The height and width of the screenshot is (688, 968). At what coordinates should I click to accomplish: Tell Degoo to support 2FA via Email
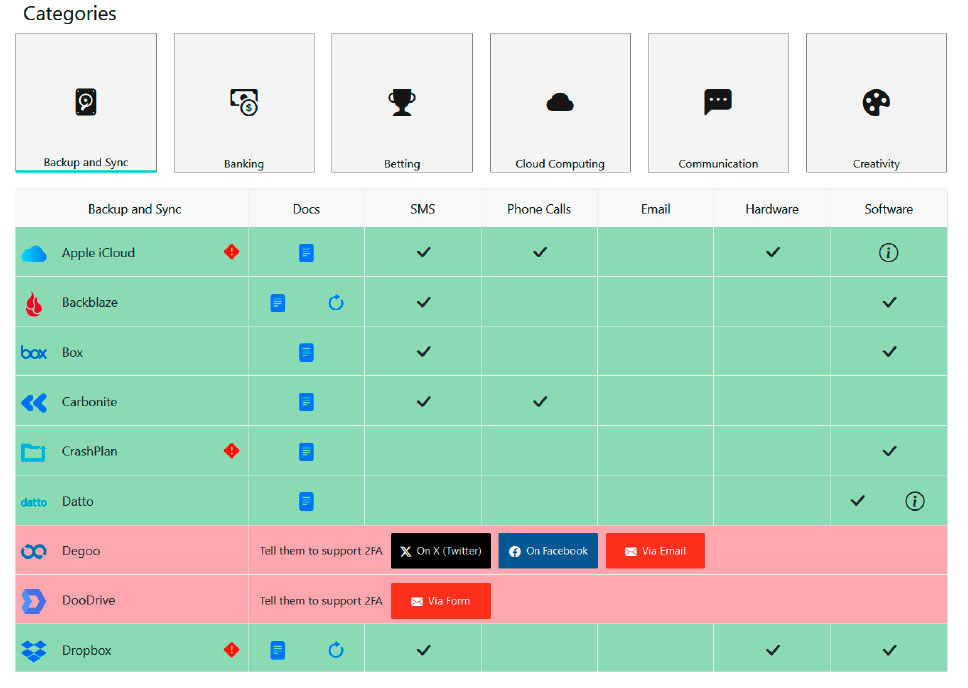pyautogui.click(x=655, y=551)
